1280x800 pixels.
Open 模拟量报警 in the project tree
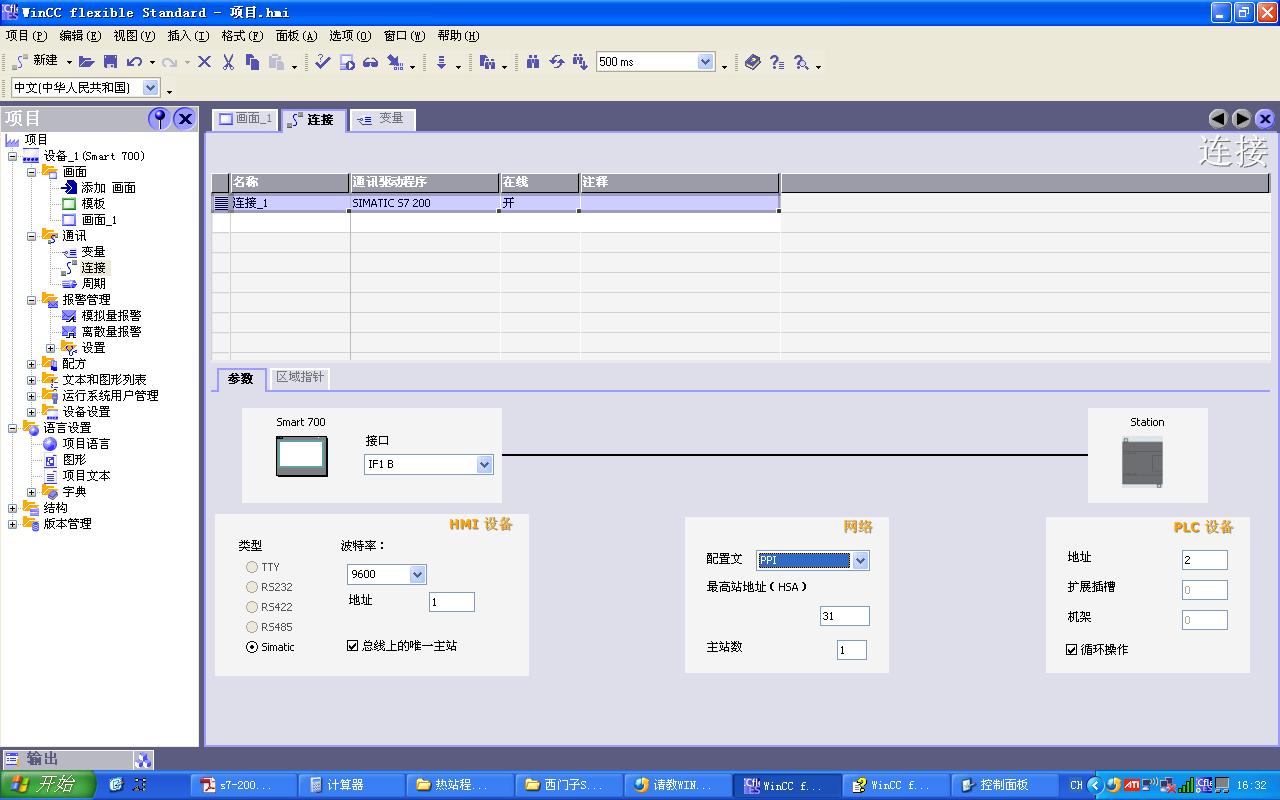pos(111,316)
